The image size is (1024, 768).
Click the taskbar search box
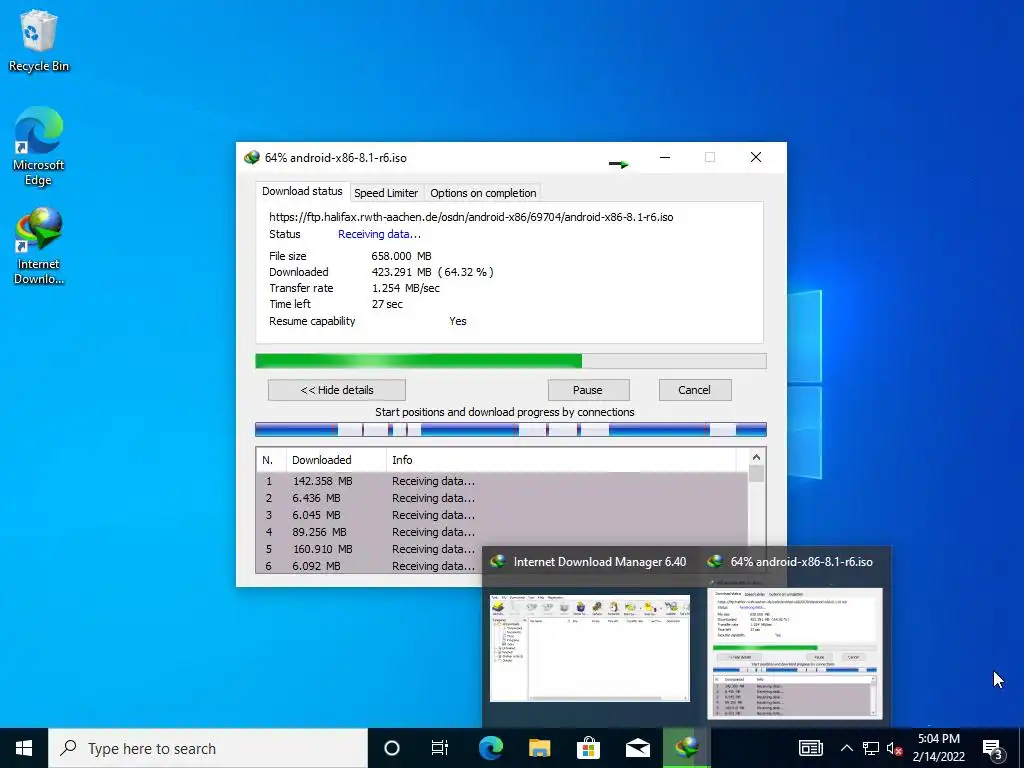point(208,748)
